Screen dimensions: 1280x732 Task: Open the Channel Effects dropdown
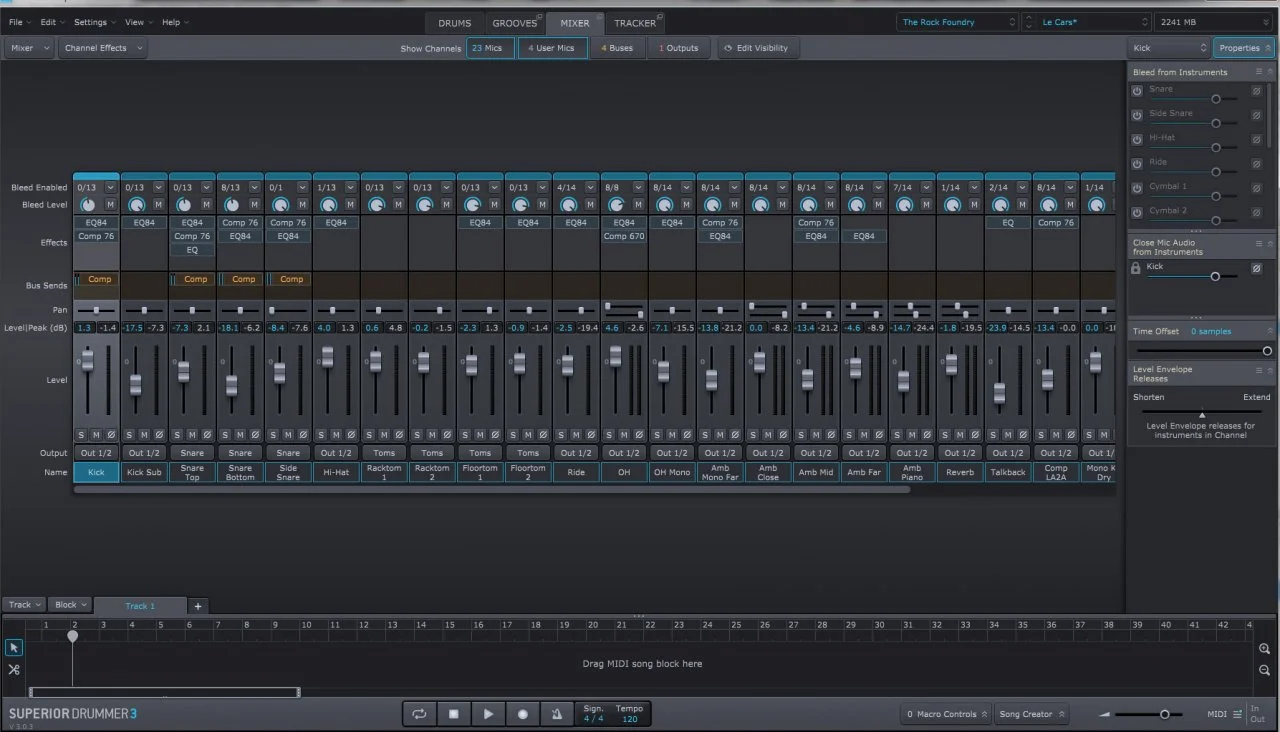pos(103,48)
